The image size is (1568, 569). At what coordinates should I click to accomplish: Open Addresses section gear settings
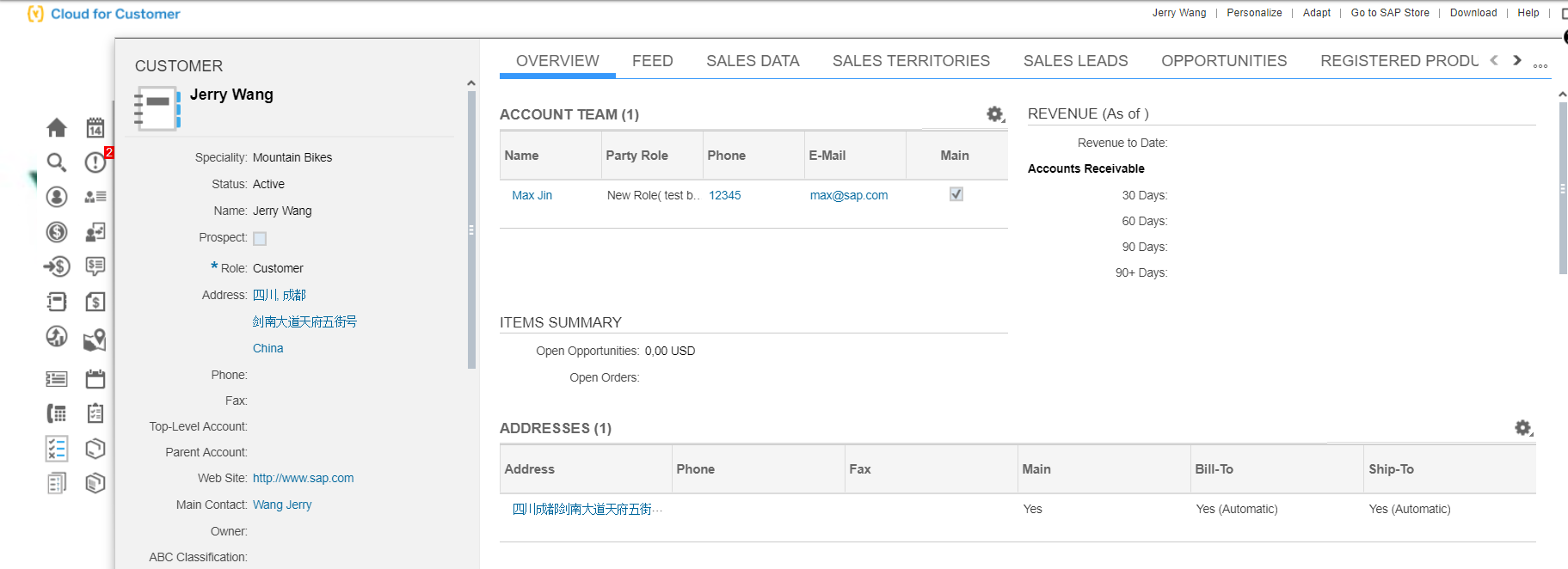coord(1523,428)
